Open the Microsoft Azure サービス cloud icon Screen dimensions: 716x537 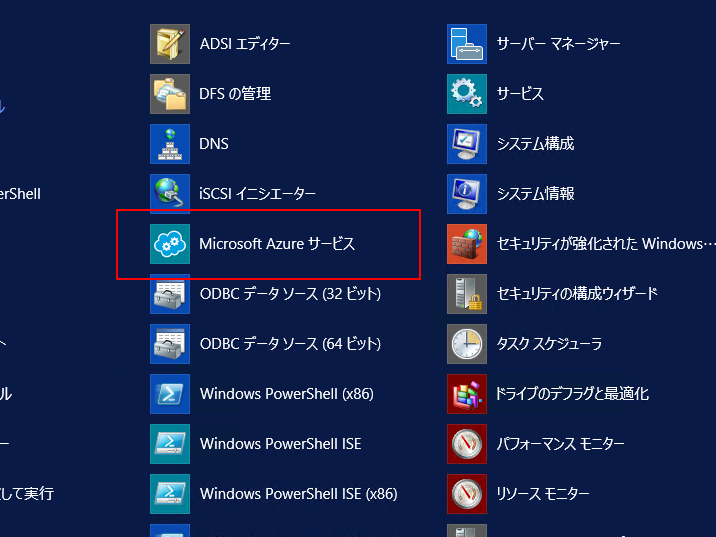click(170, 244)
